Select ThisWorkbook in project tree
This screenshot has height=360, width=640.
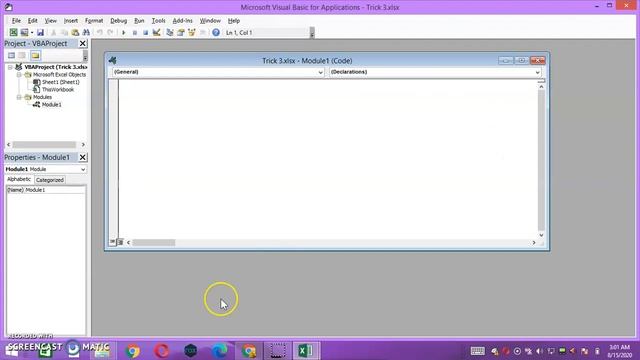[58, 89]
